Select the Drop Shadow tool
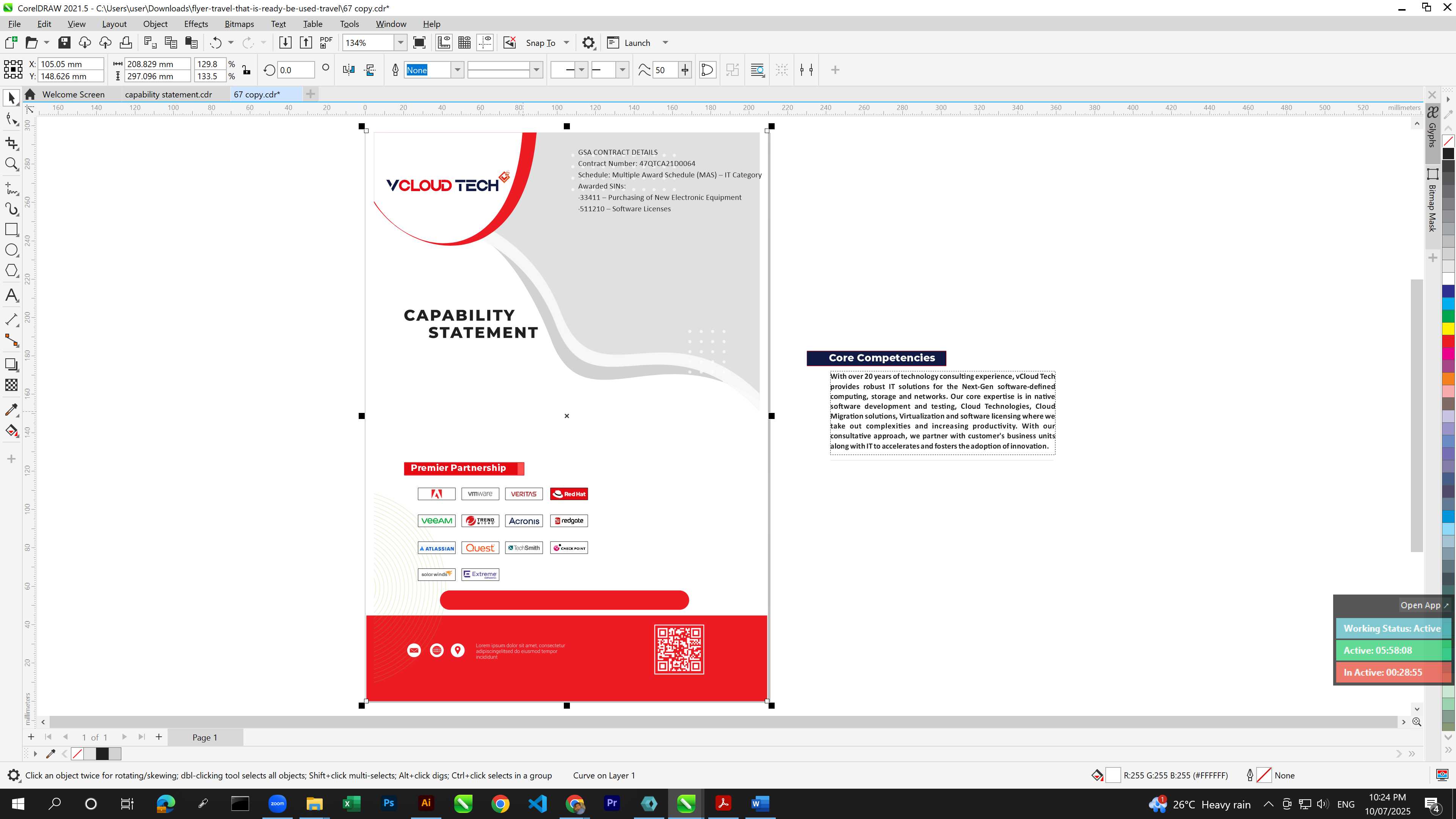The width and height of the screenshot is (1456, 819). tap(11, 364)
